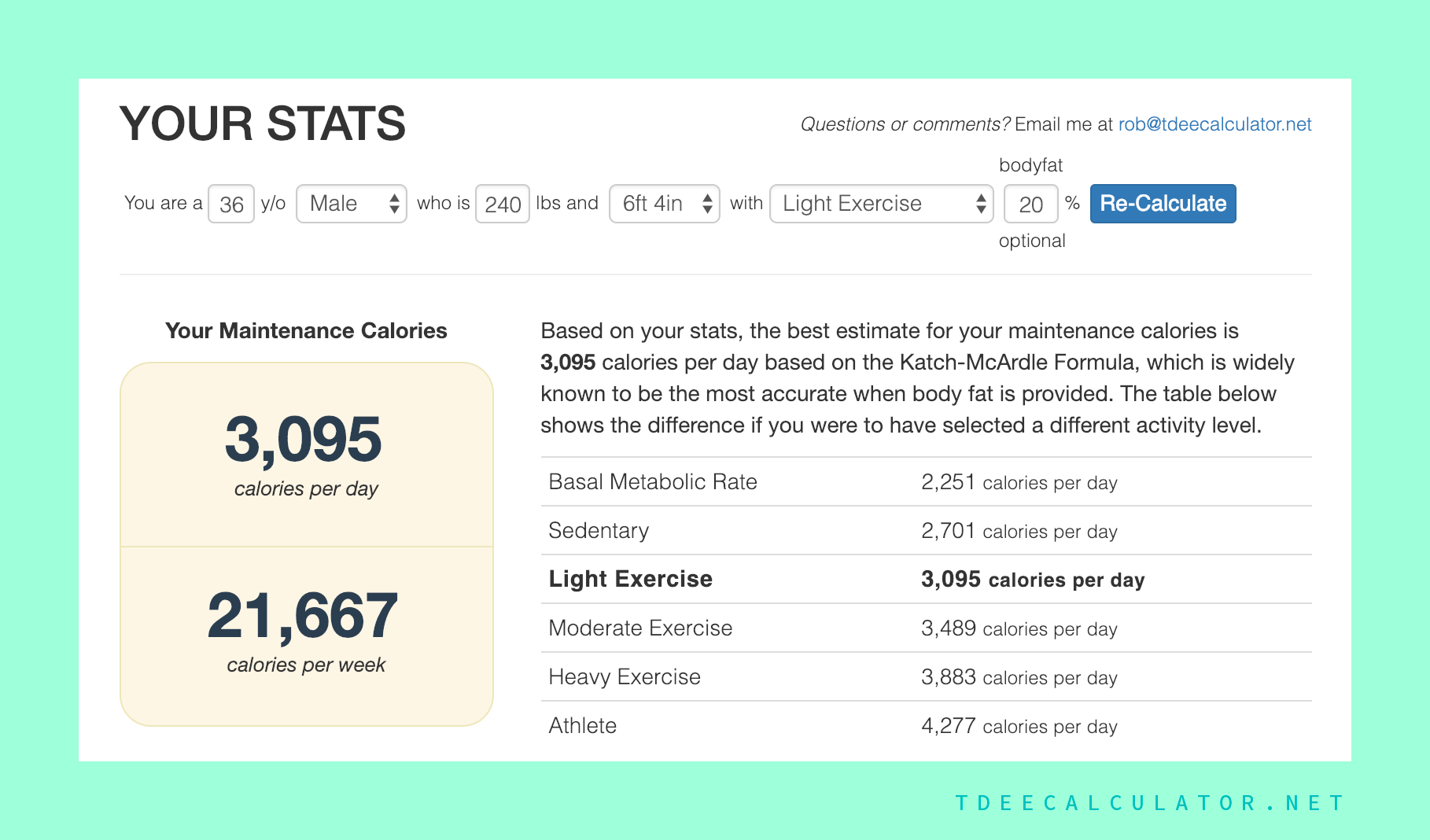Click the activity level stepper arrows
Viewport: 1430px width, 840px height.
coord(980,203)
